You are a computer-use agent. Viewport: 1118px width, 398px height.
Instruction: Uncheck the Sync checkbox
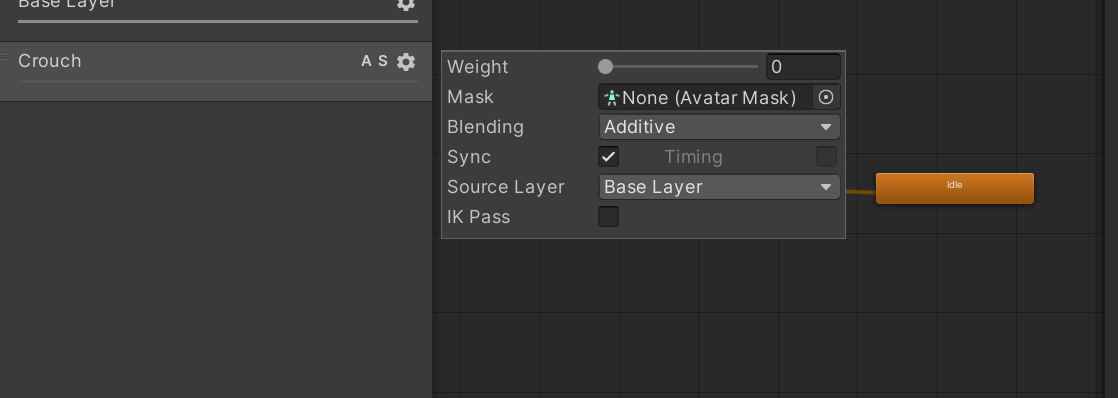pos(608,157)
